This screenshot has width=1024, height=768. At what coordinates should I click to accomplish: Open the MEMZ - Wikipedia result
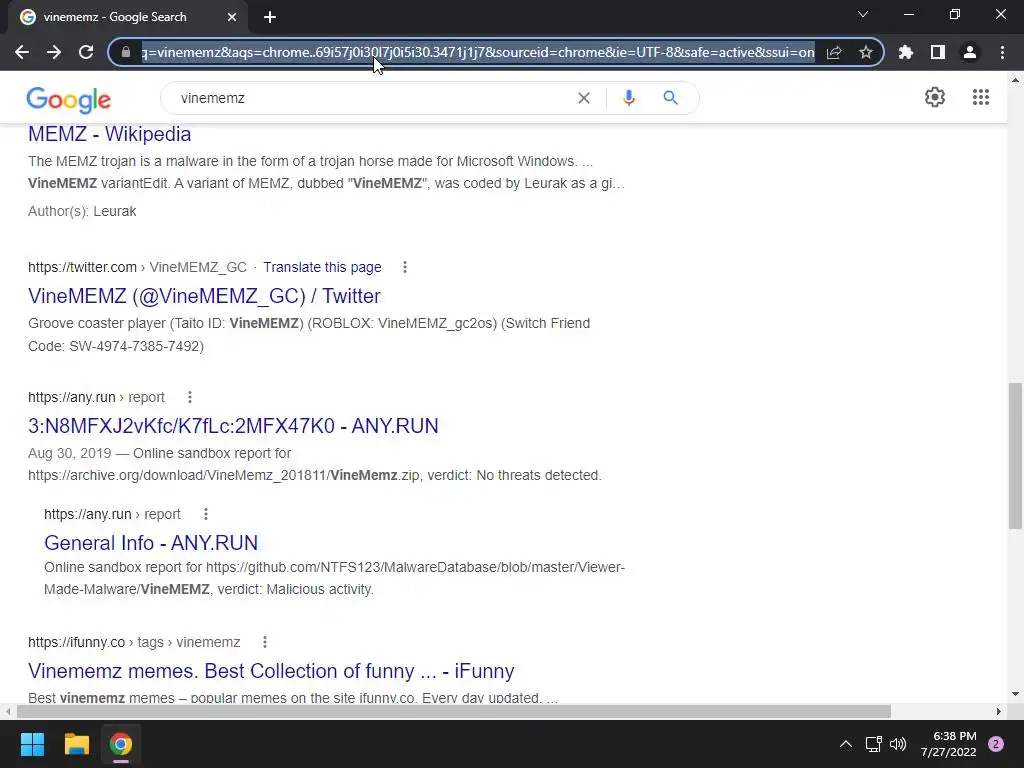(110, 134)
